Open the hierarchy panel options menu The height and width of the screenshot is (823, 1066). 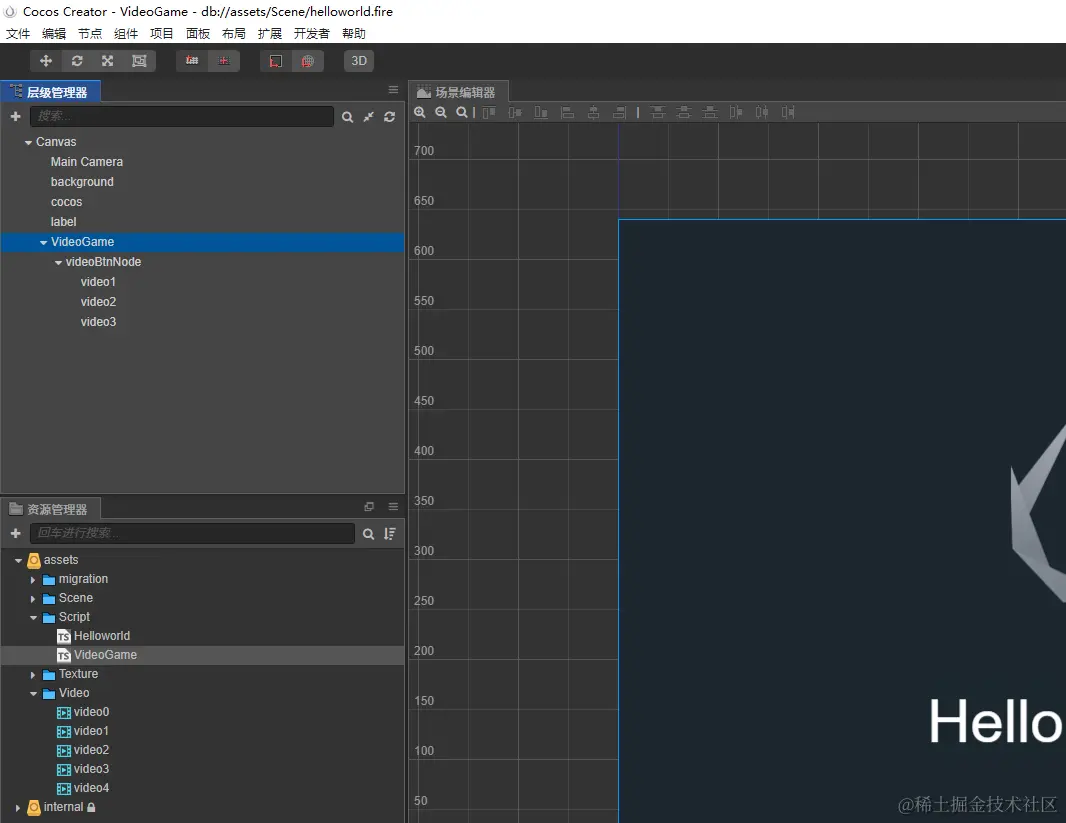(393, 90)
